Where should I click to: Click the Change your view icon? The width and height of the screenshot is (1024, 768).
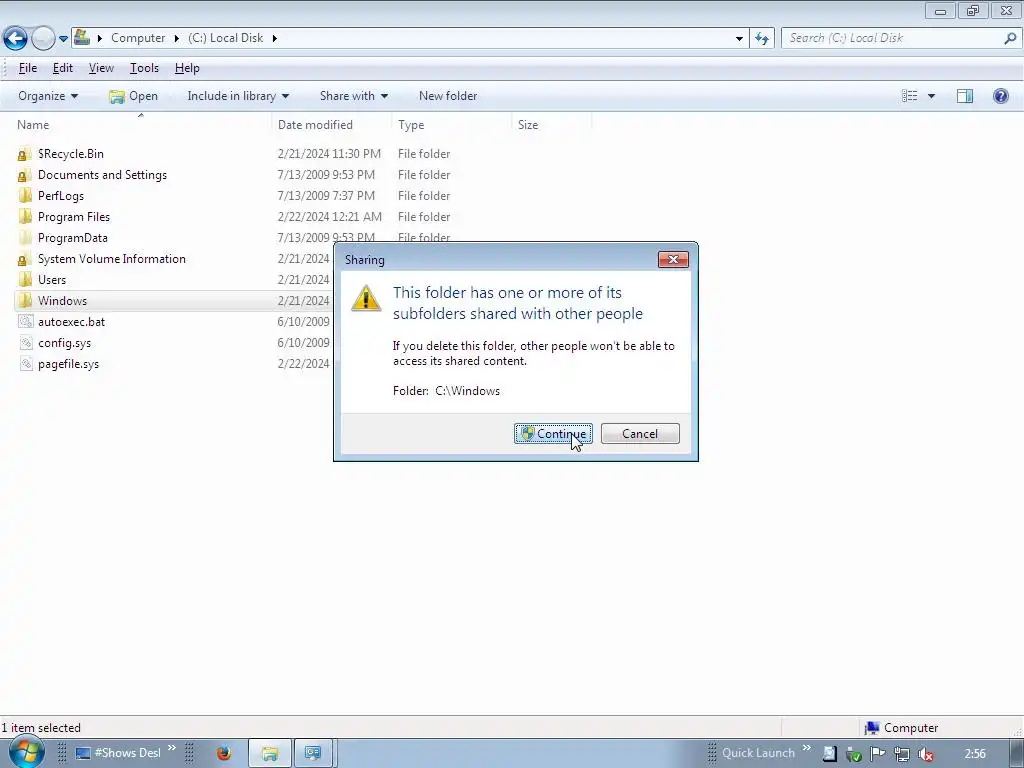click(910, 96)
